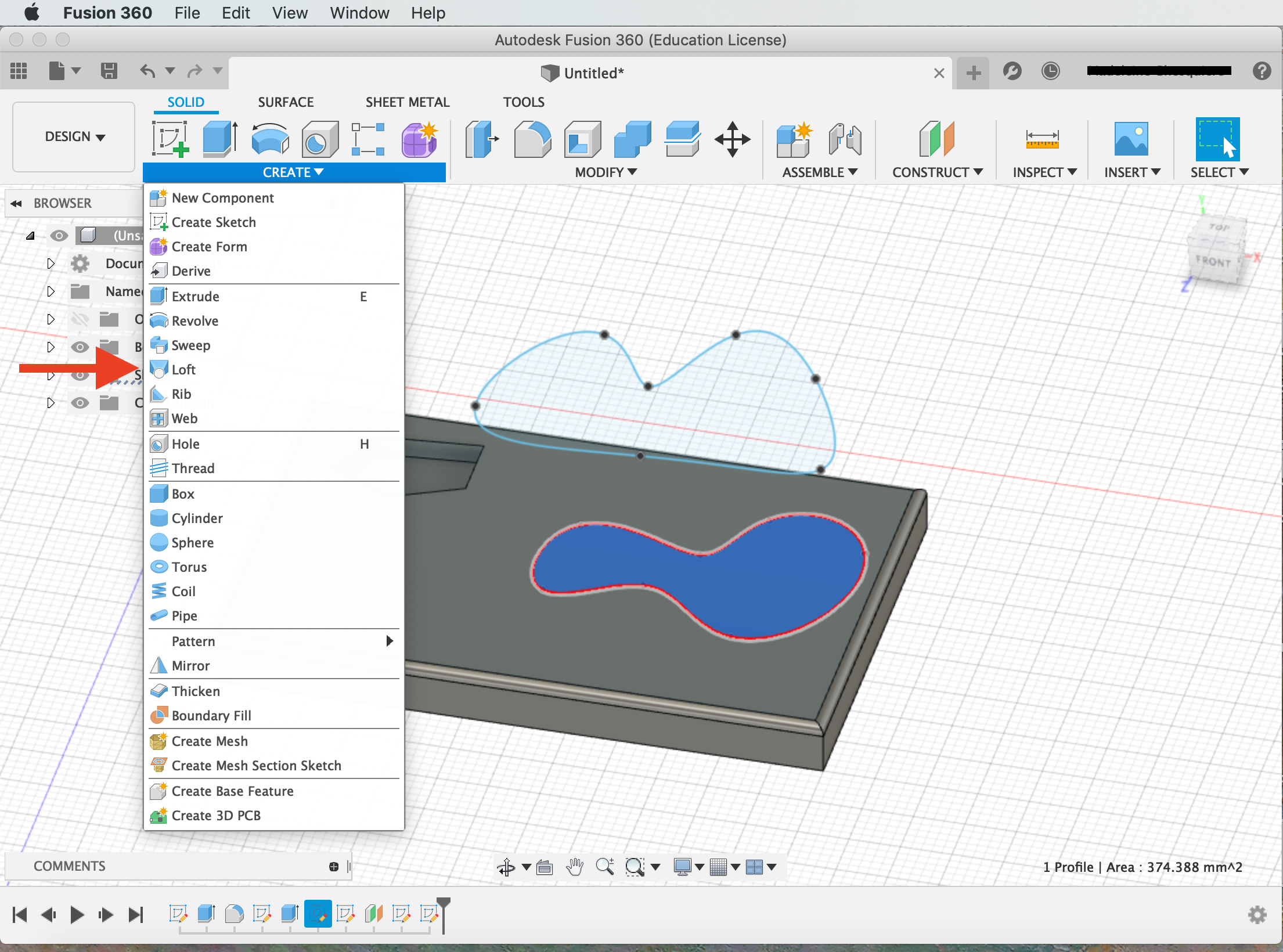Expand the browser tree item labeled B
Viewport: 1283px width, 952px height.
50,346
